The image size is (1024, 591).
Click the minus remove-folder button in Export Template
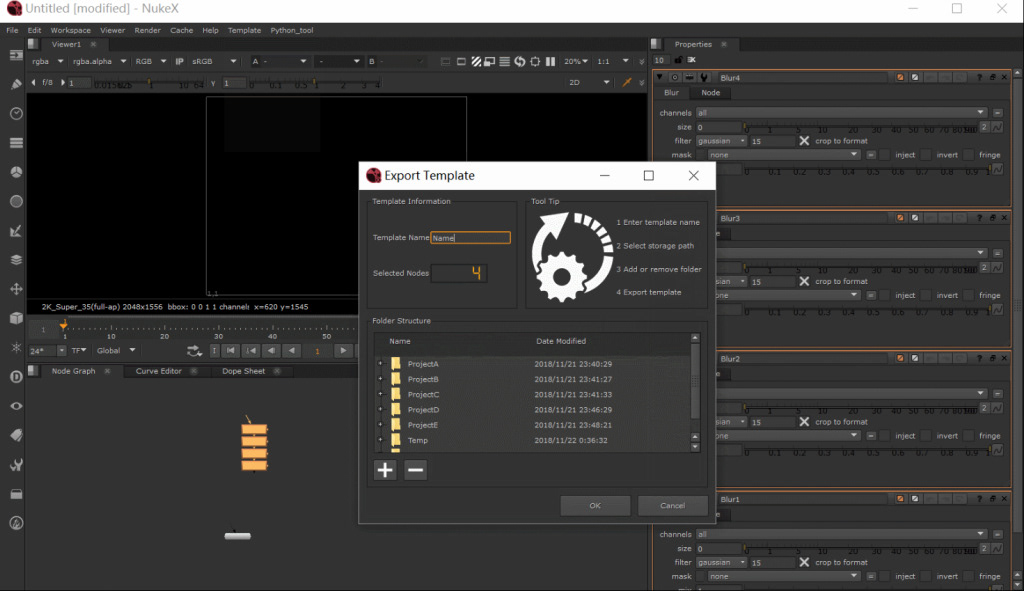pyautogui.click(x=415, y=470)
